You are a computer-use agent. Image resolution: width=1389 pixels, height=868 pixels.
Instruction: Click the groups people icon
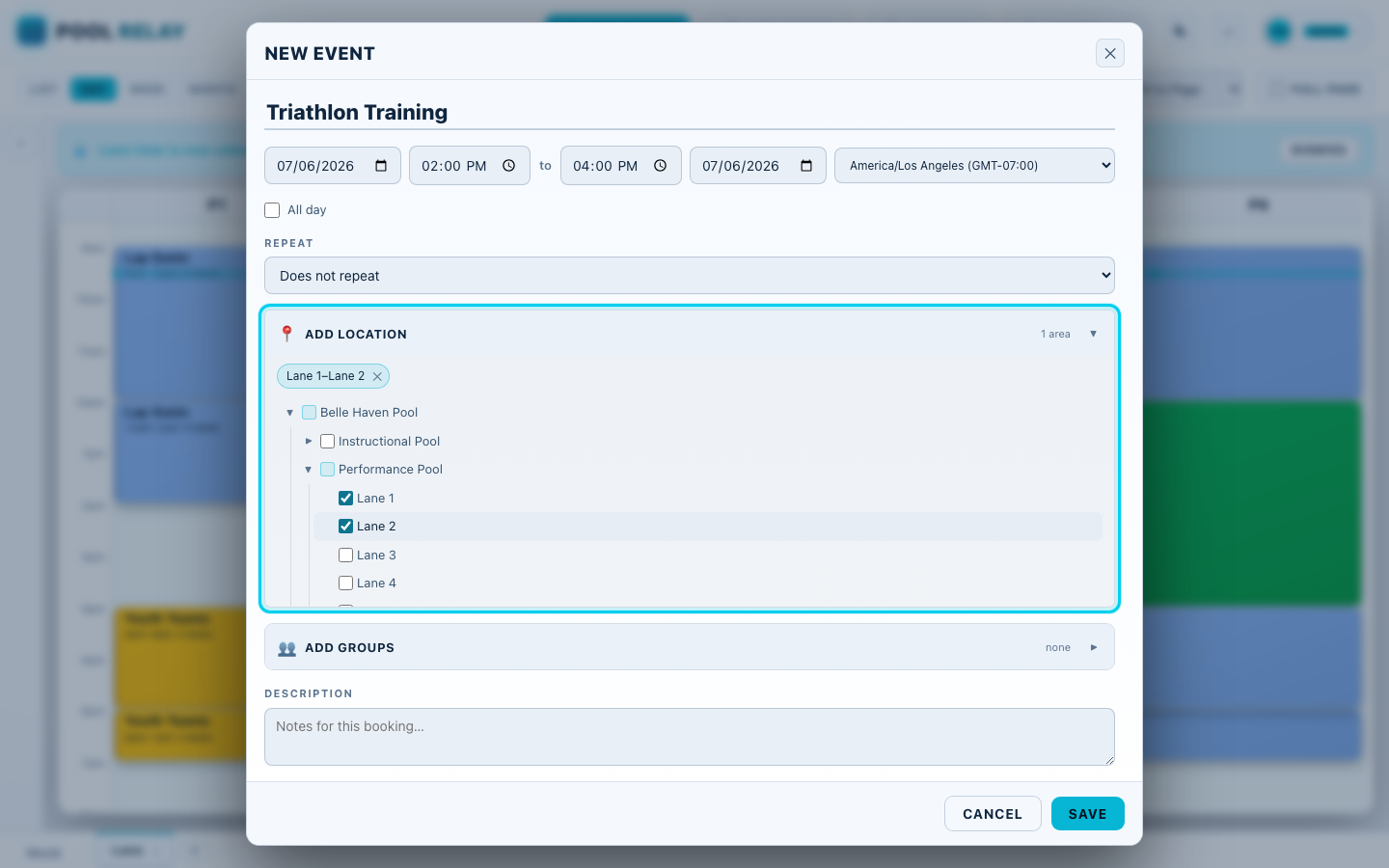tap(286, 648)
